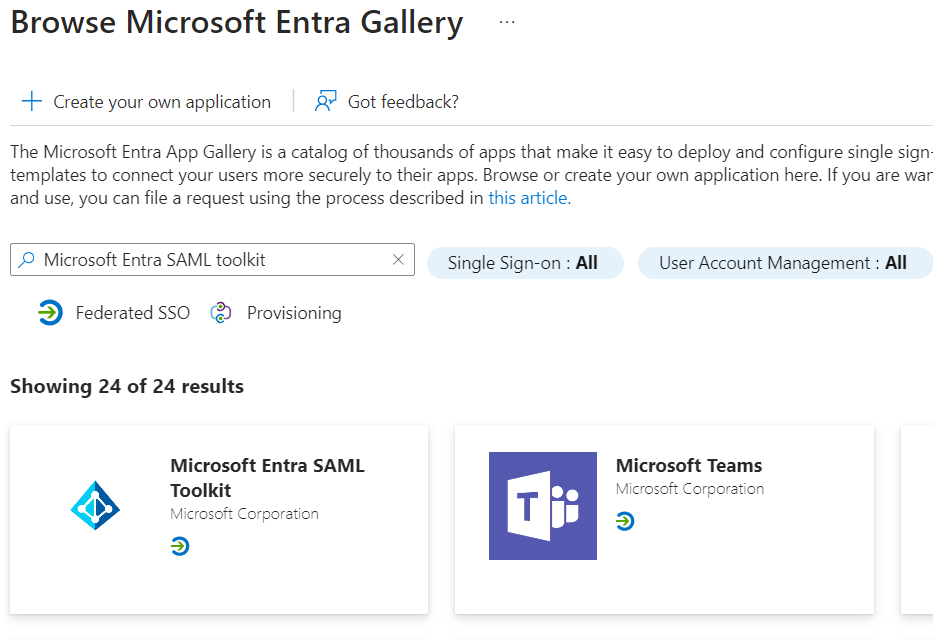Open the Got feedback? link
The image size is (933, 640).
(387, 102)
